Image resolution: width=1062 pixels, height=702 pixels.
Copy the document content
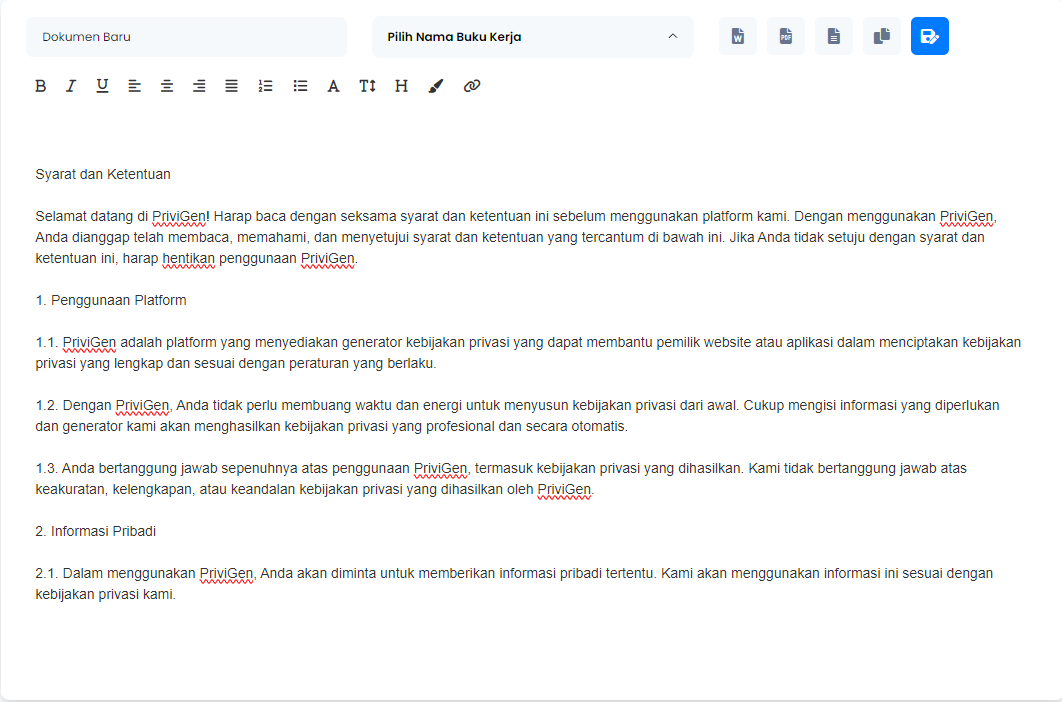882,37
